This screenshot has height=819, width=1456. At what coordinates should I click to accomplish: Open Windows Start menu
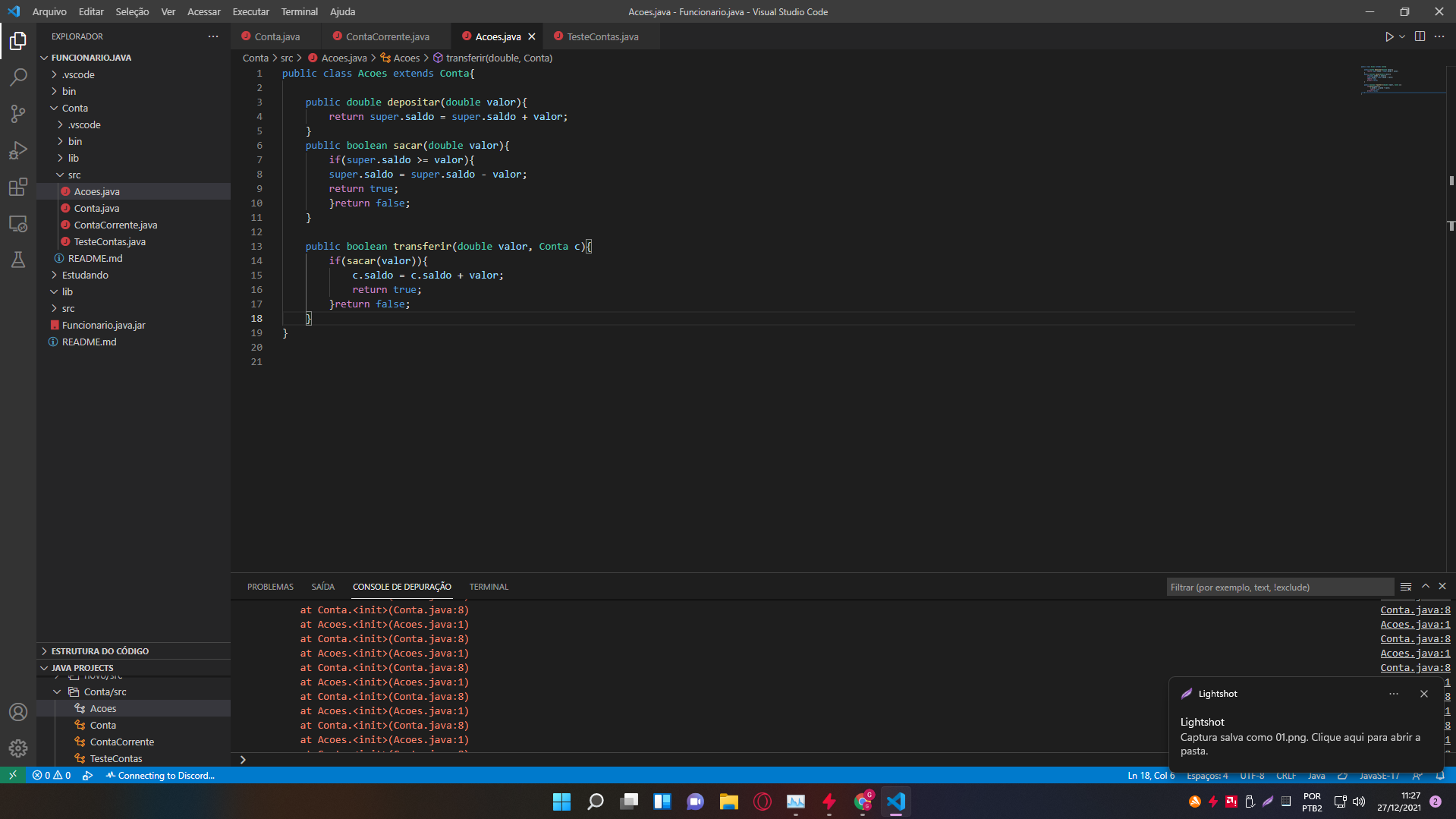click(561, 802)
